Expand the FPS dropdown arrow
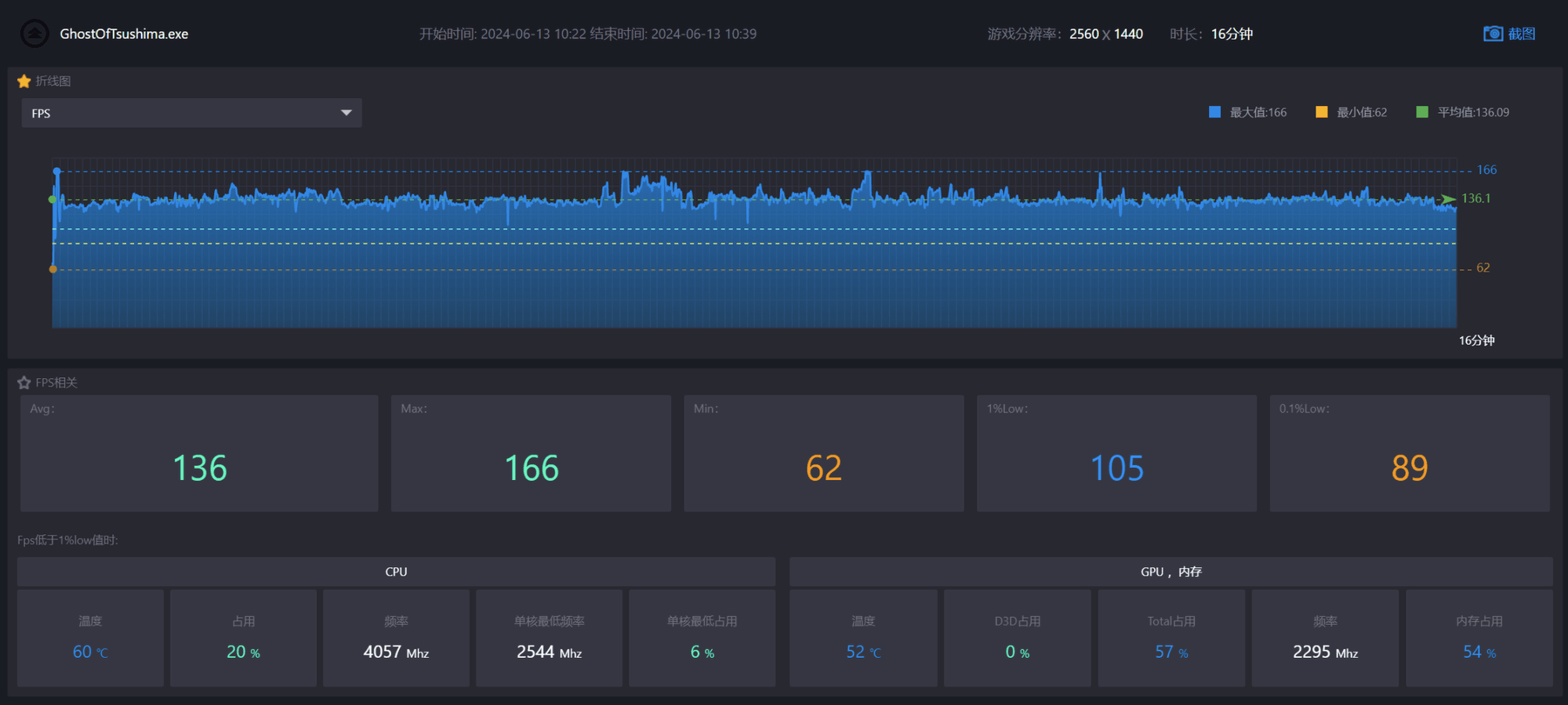The height and width of the screenshot is (705, 1568). (x=347, y=113)
